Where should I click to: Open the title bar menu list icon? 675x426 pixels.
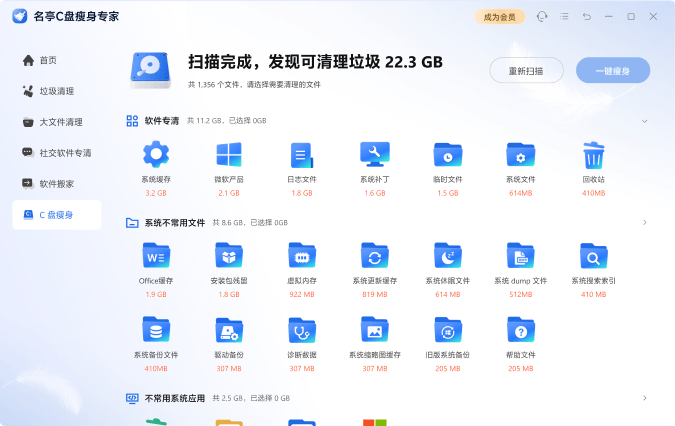564,16
